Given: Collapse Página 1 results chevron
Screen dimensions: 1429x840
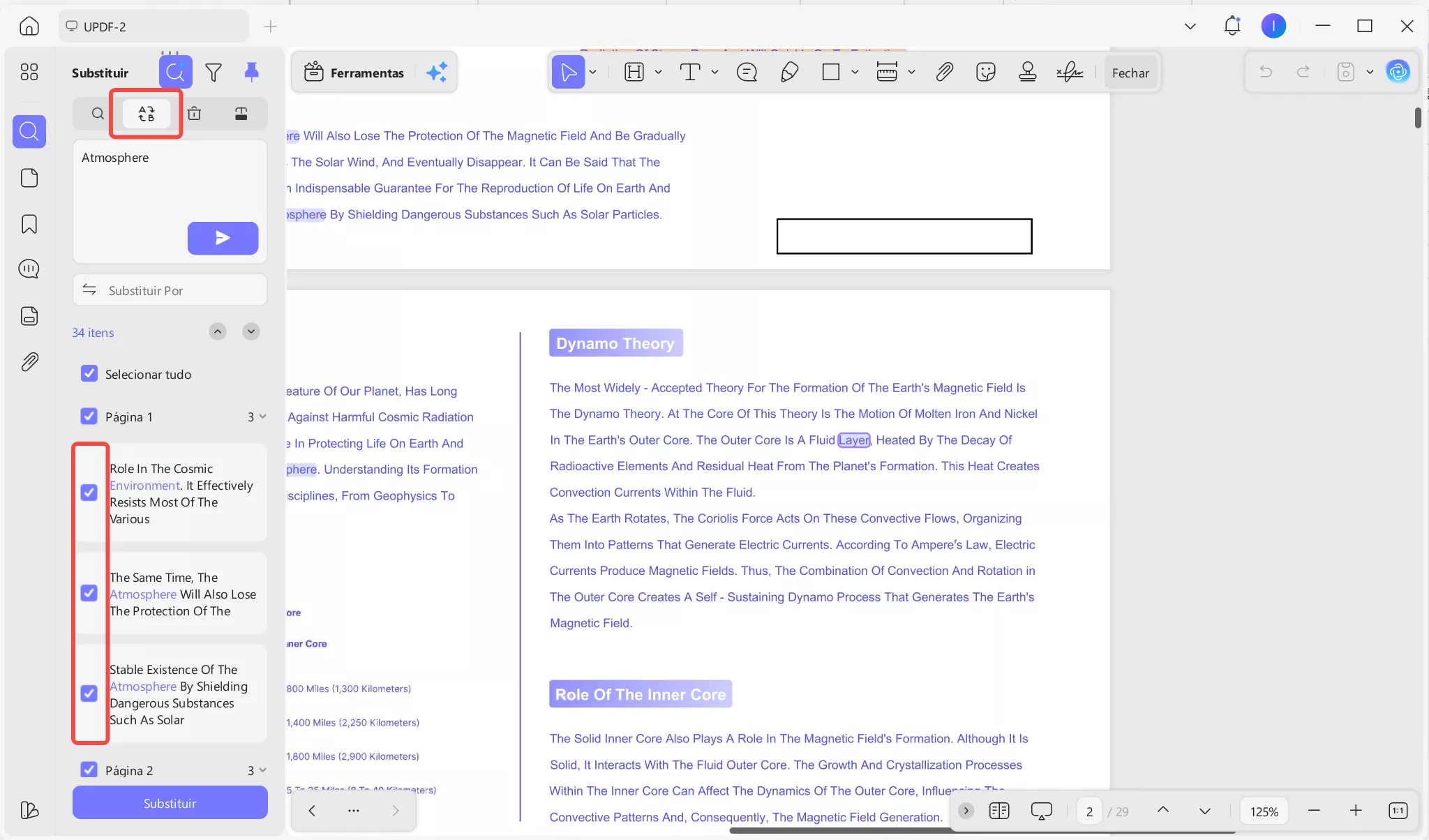Looking at the screenshot, I should [x=263, y=417].
